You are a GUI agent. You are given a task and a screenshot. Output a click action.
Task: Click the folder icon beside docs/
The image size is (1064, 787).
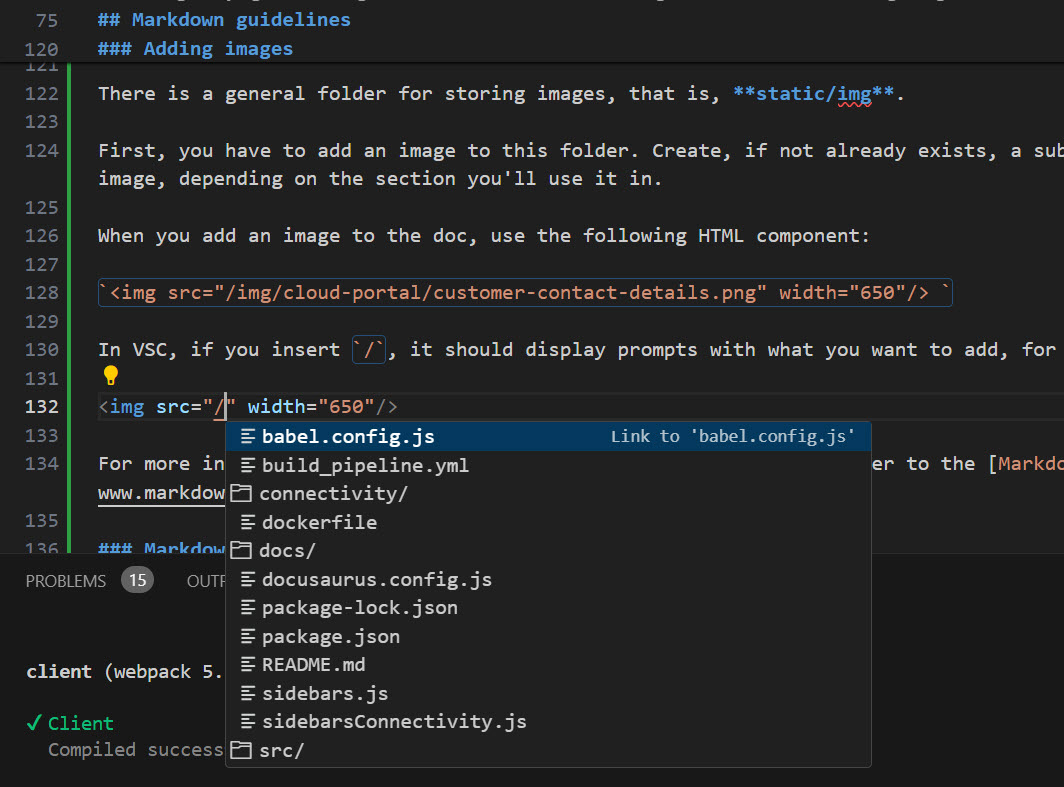[x=241, y=550]
